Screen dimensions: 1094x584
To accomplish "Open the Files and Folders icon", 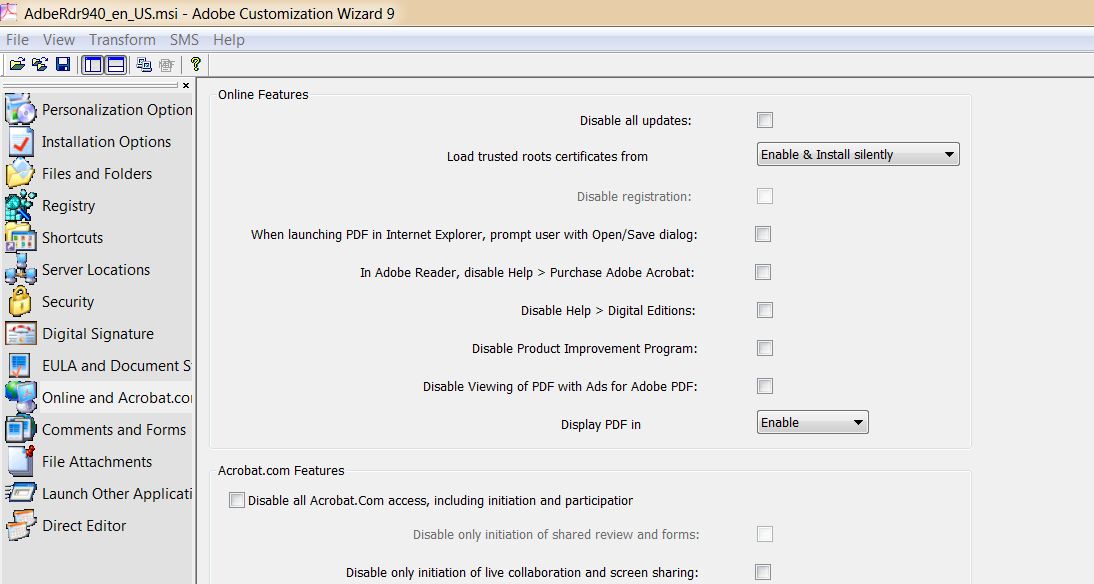I will 20,174.
